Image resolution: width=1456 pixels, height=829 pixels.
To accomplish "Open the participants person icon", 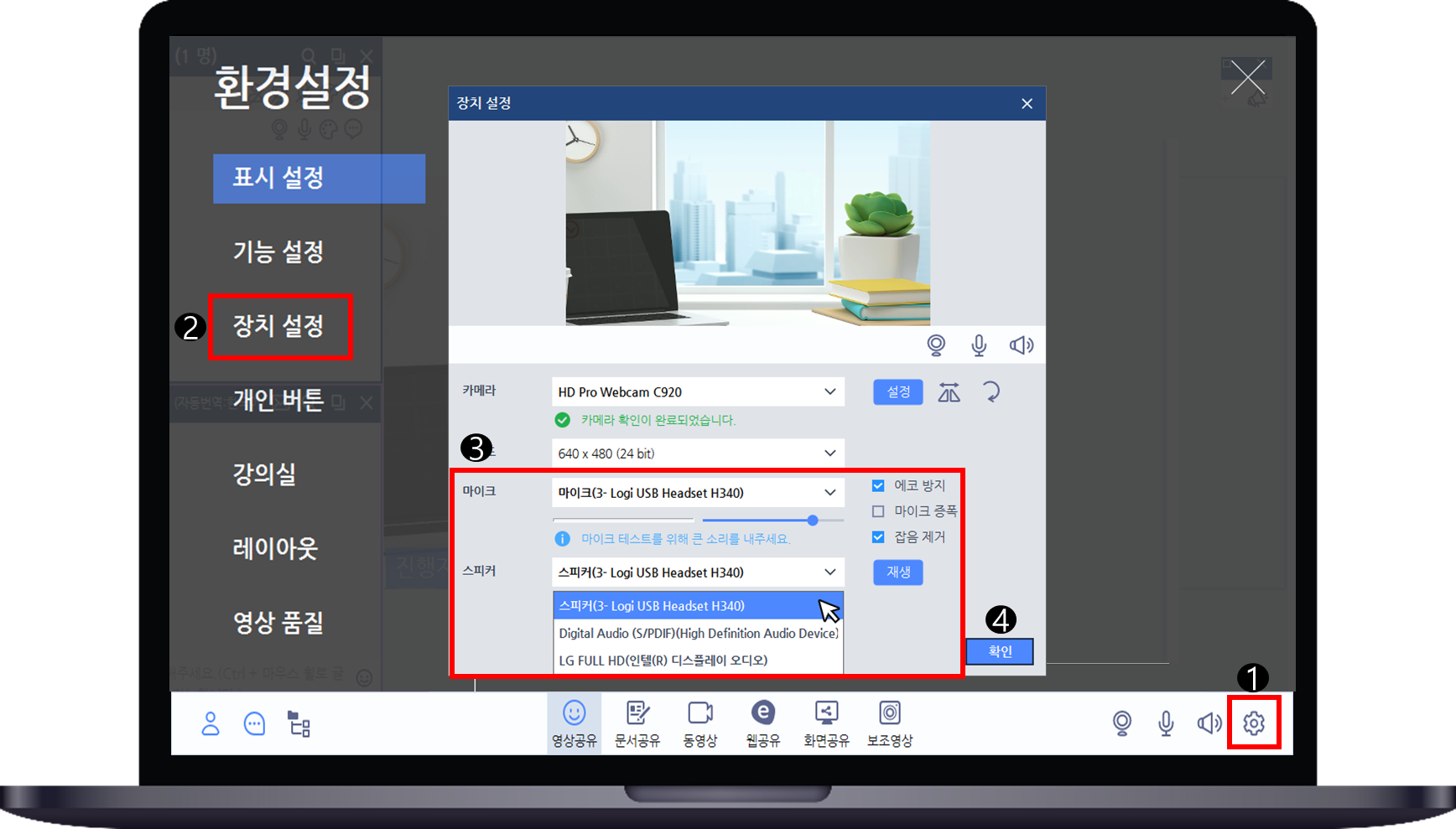I will [211, 723].
